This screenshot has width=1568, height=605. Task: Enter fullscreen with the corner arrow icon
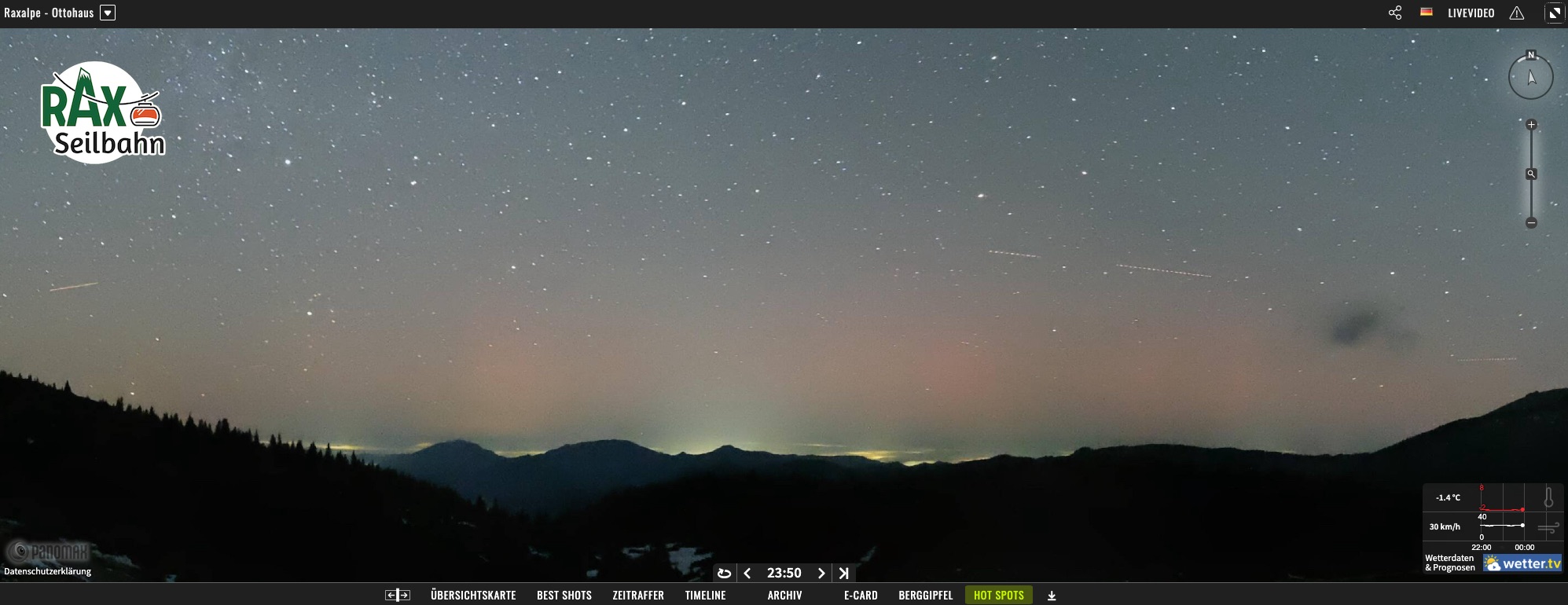pos(1555,13)
